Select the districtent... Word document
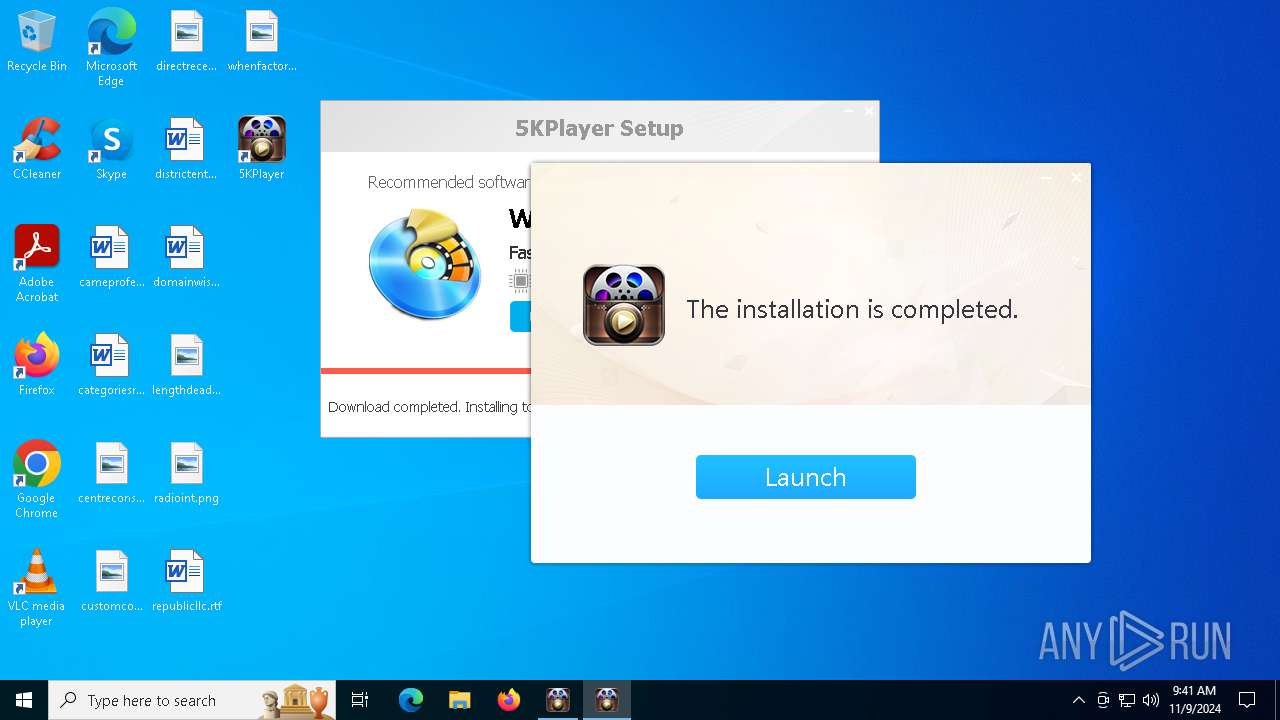The height and width of the screenshot is (720, 1280). tap(186, 149)
